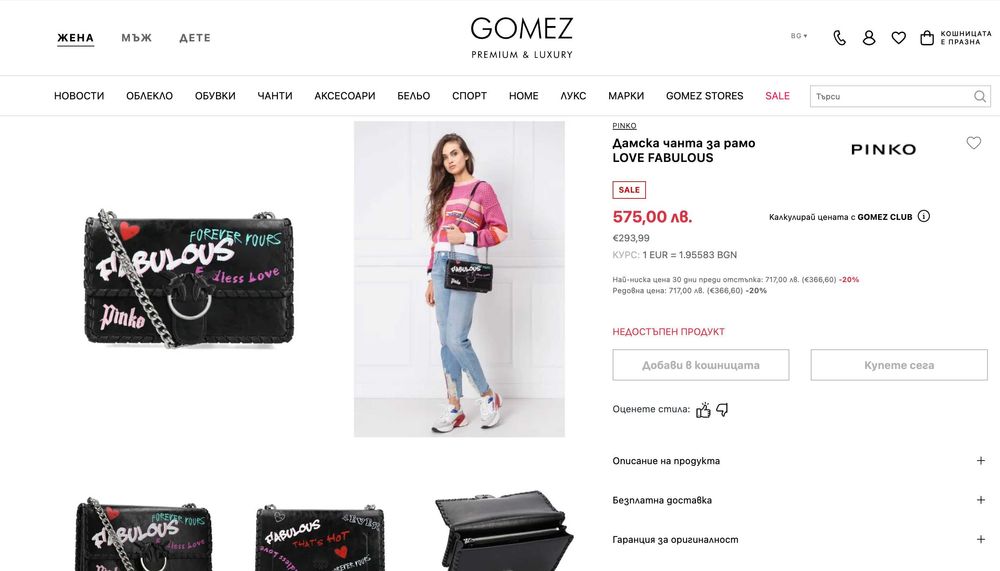Click the Купете сега button
This screenshot has height=571, width=1000.
pos(899,365)
